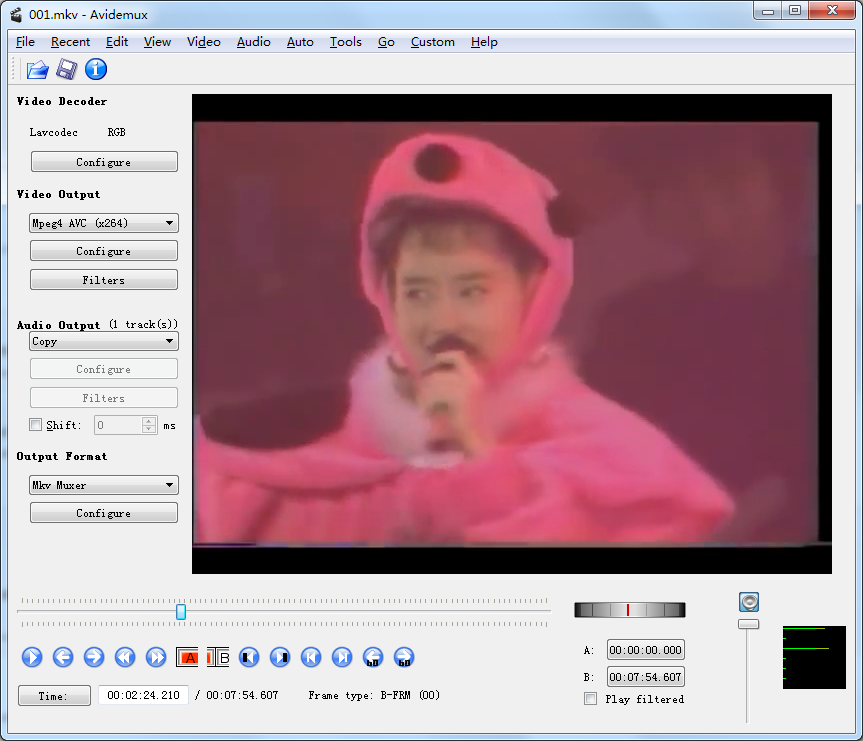The image size is (863, 741).
Task: Click the video Filters button
Action: pos(104,280)
